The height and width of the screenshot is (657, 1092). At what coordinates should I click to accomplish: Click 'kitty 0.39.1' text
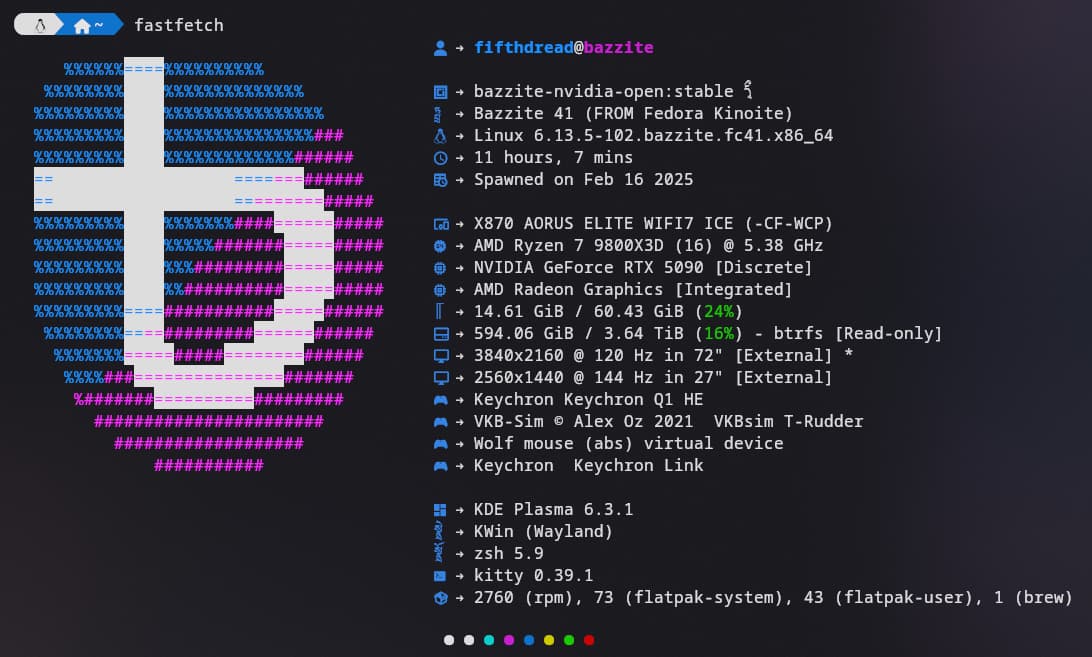(533, 575)
